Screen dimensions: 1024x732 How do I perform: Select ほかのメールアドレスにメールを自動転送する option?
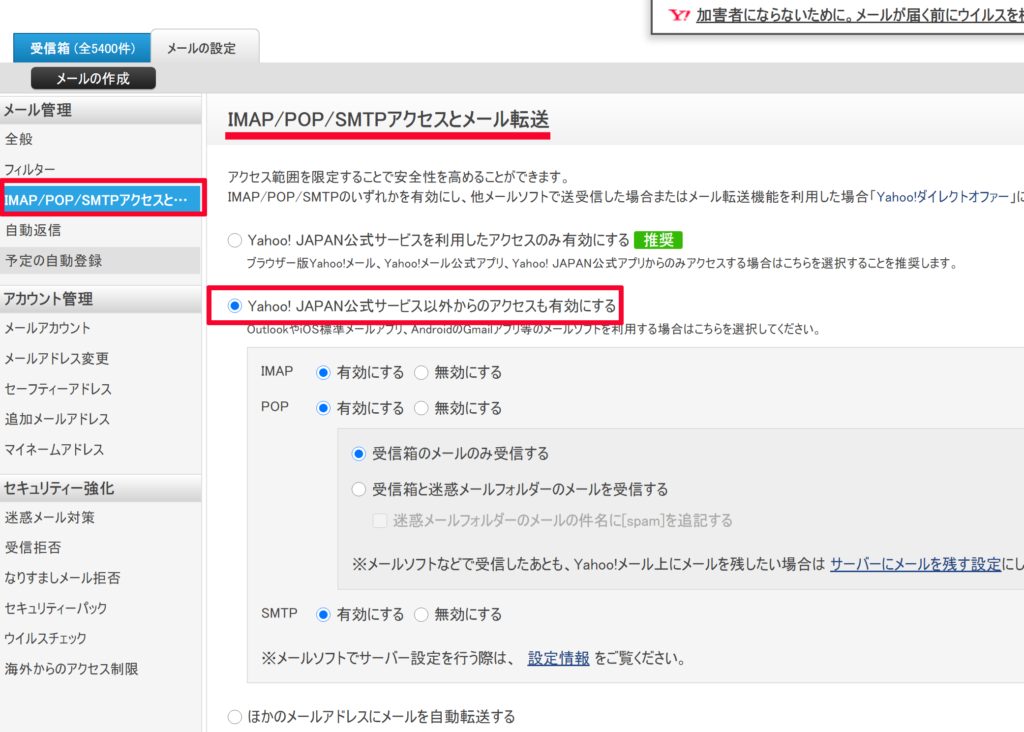coord(235,716)
